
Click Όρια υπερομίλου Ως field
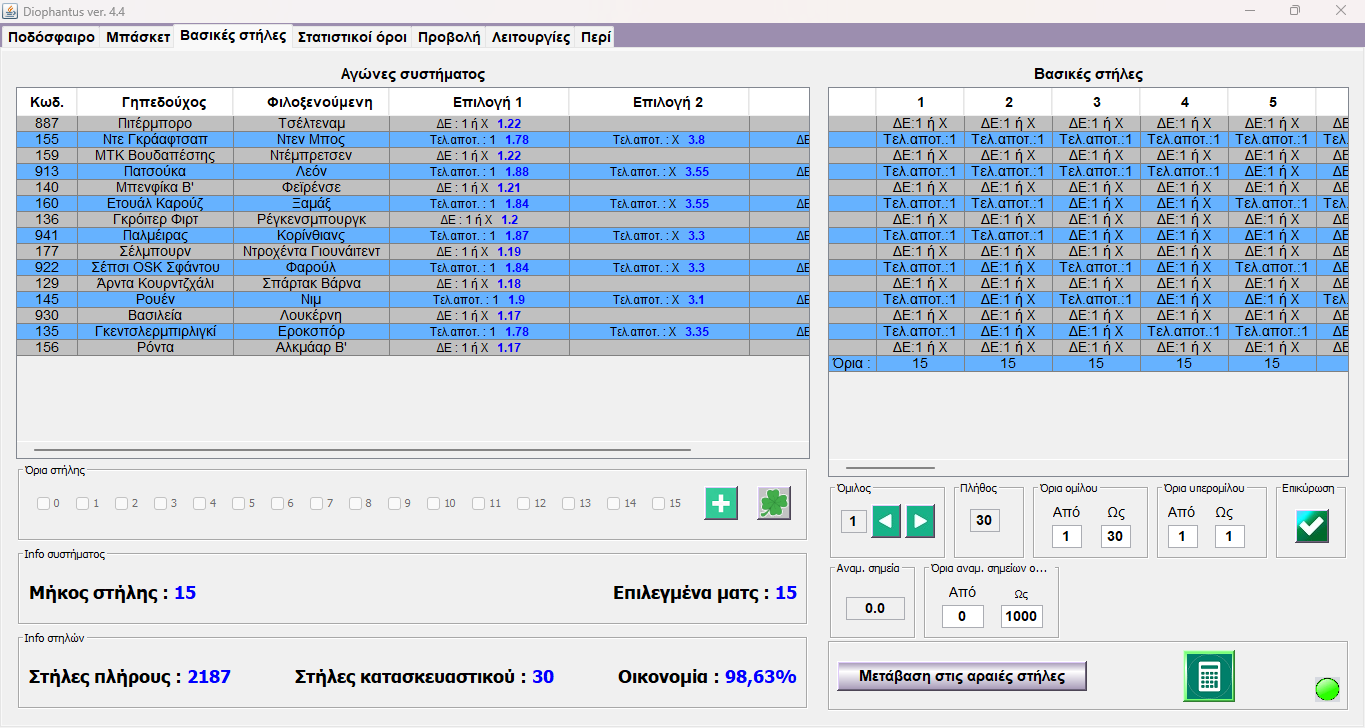[x=1230, y=537]
